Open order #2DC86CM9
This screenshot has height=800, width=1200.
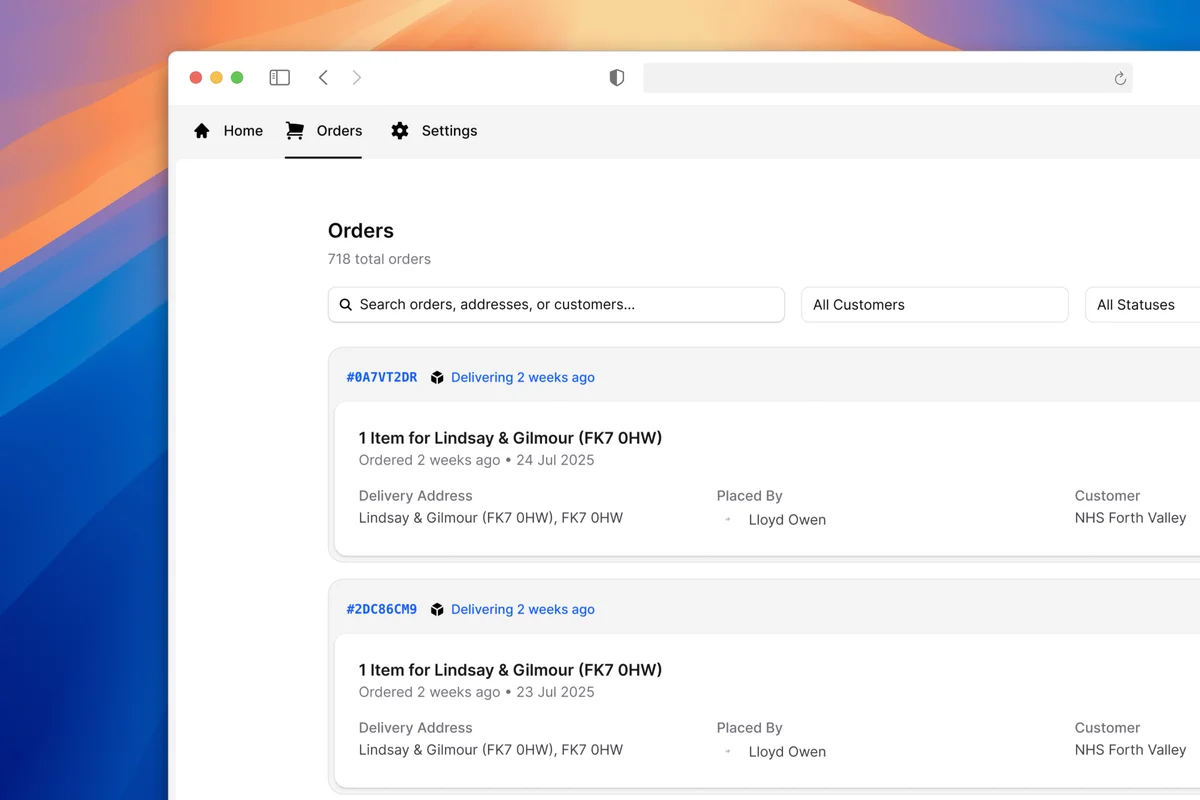click(x=381, y=609)
